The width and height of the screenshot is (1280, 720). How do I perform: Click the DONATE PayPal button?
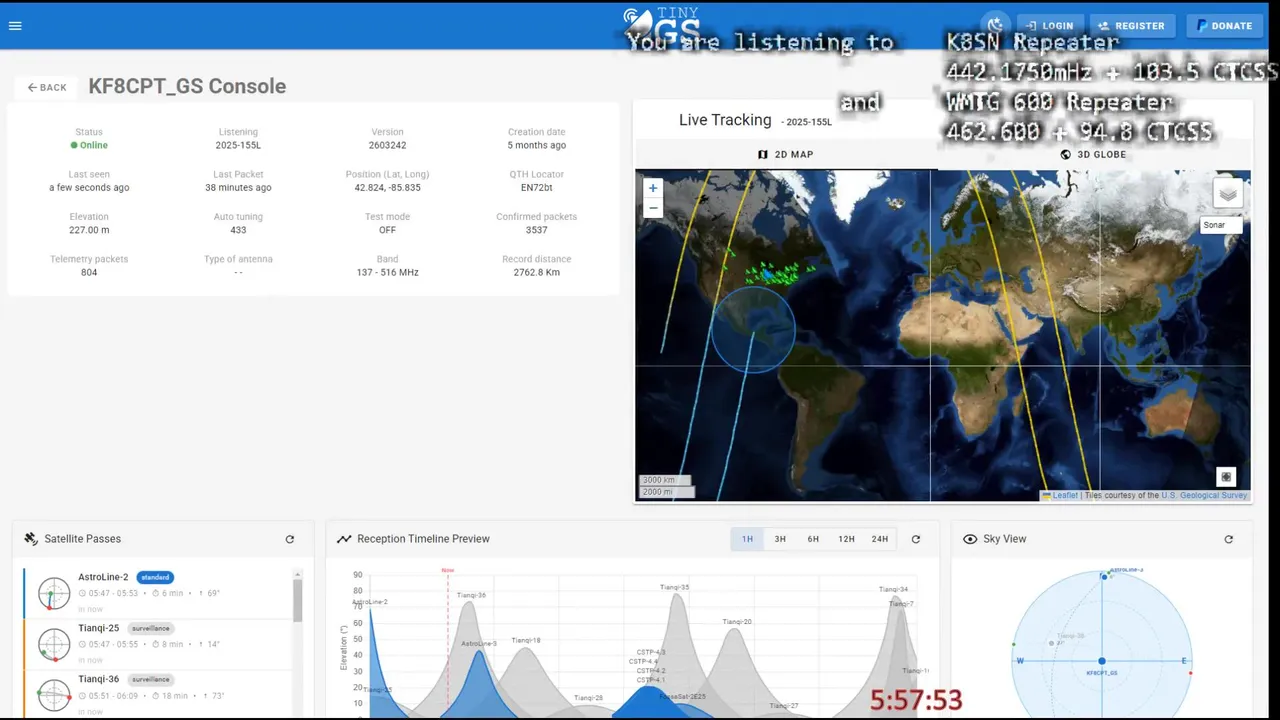(1225, 26)
